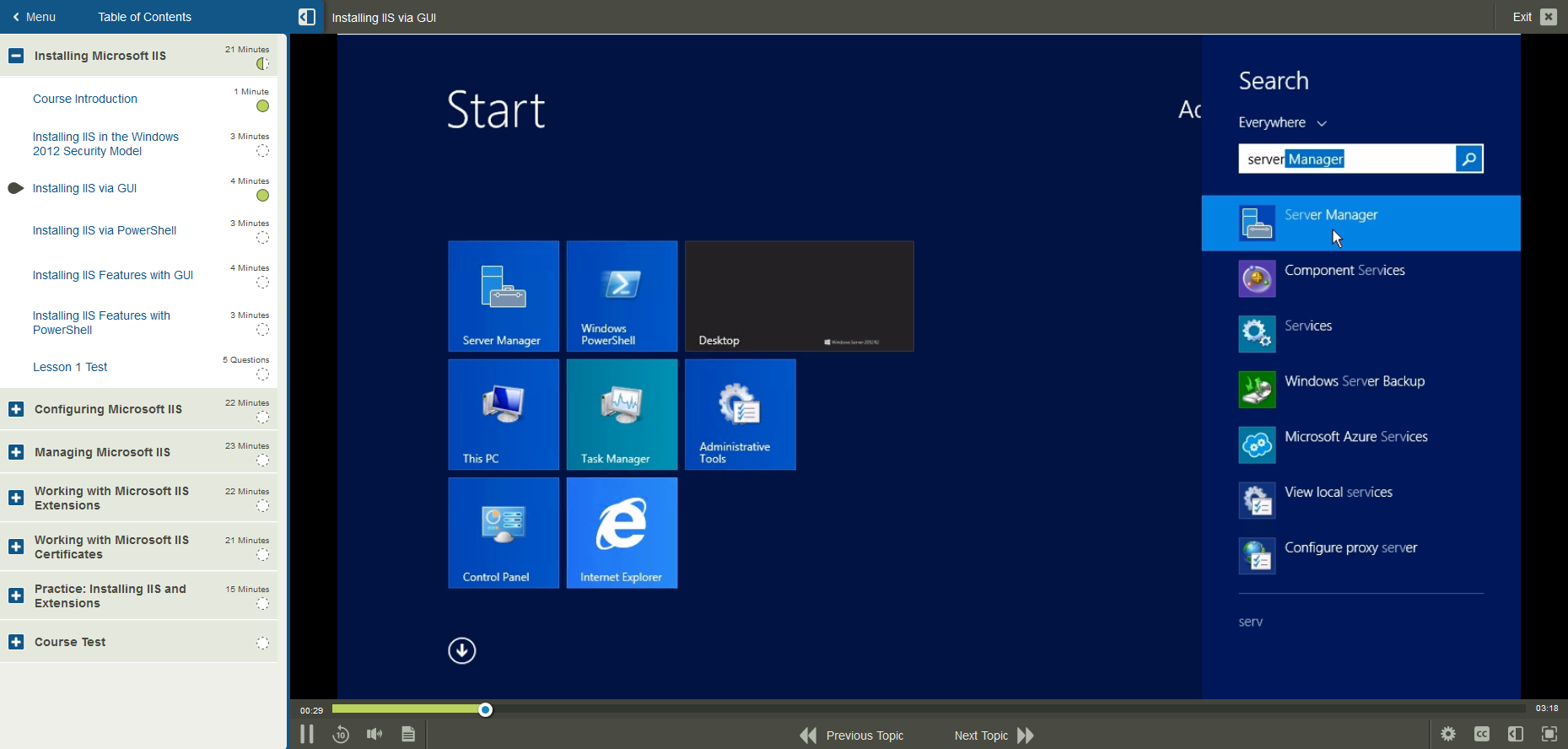Toggle closed captions CC icon
1568x749 pixels.
pos(1482,735)
